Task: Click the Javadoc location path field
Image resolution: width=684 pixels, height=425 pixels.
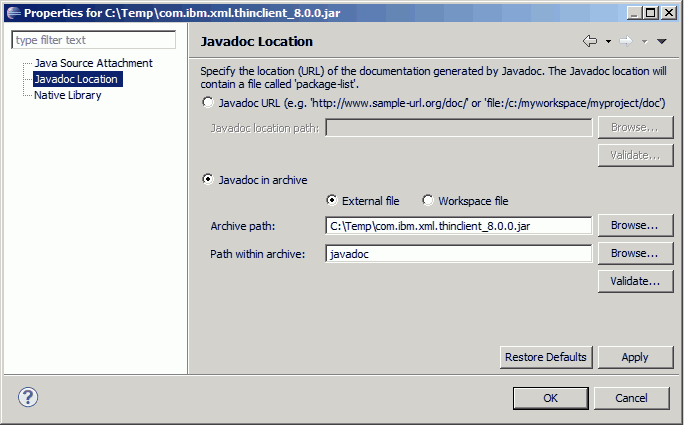Action: [458, 128]
